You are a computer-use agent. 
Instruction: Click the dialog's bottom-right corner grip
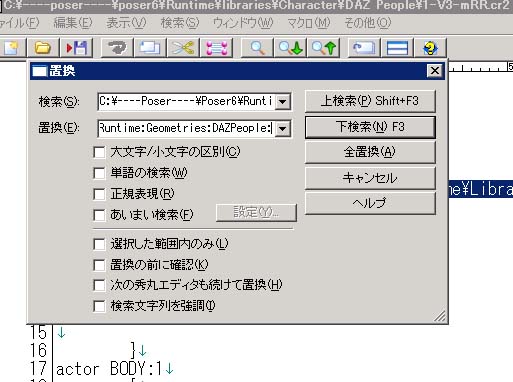pos(440,316)
